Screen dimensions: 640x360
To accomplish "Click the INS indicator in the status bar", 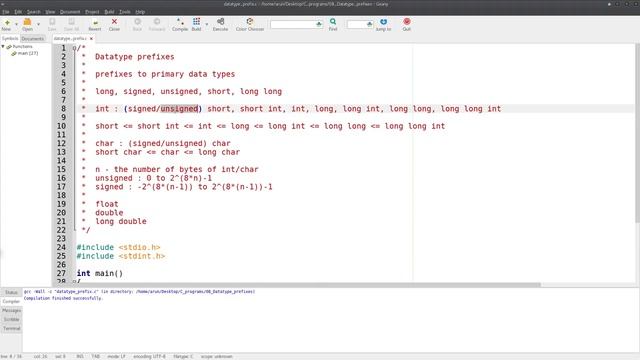I will [80, 356].
